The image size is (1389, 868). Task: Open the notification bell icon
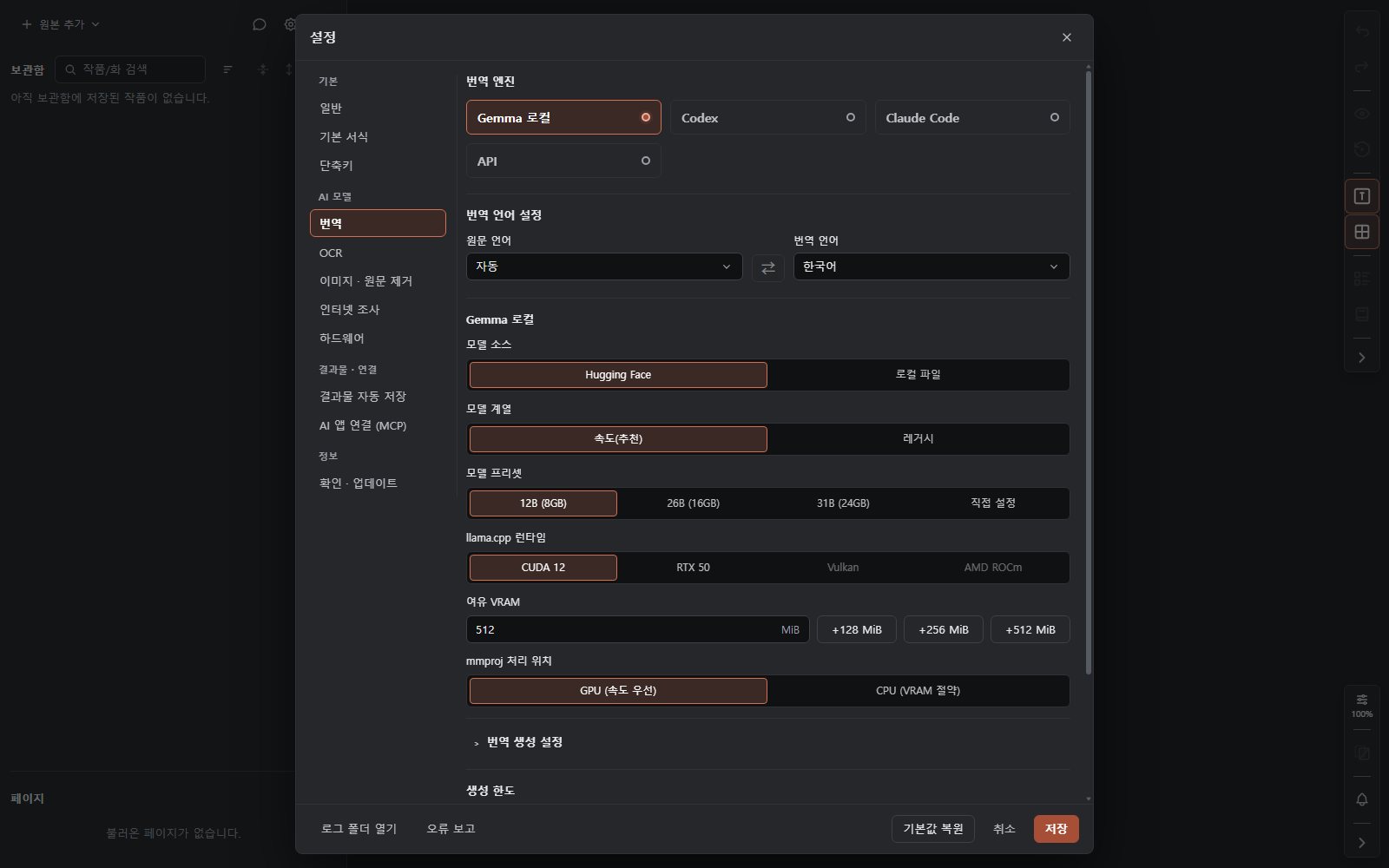click(x=1362, y=799)
